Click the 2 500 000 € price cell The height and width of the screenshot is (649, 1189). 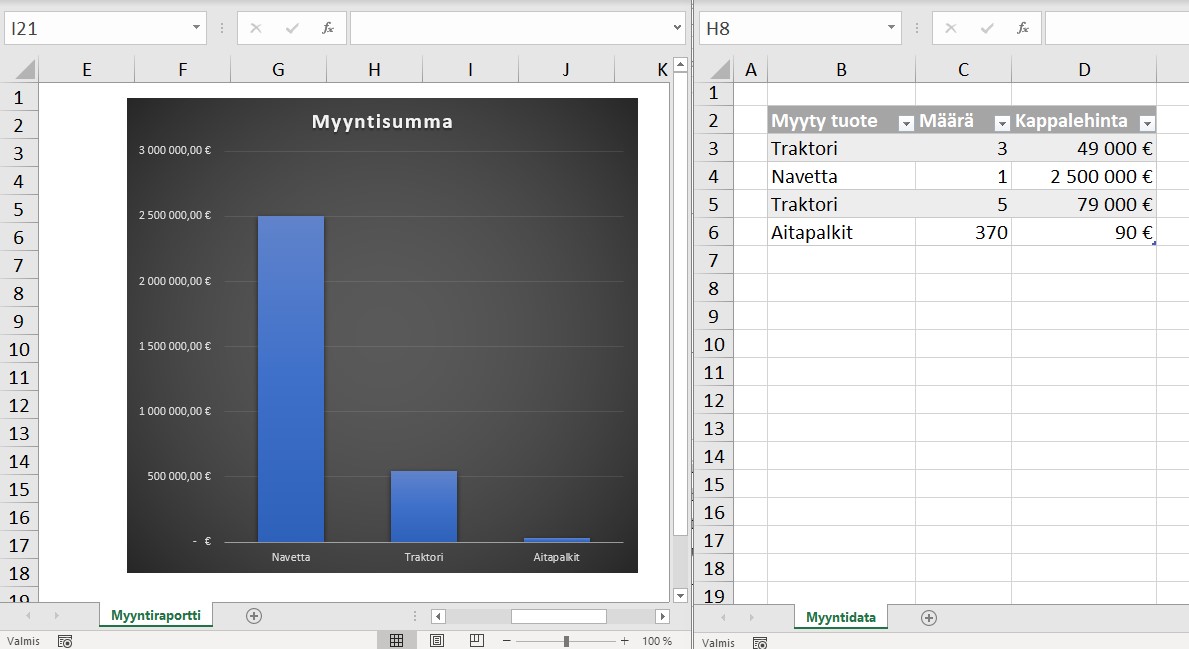[x=1084, y=177]
